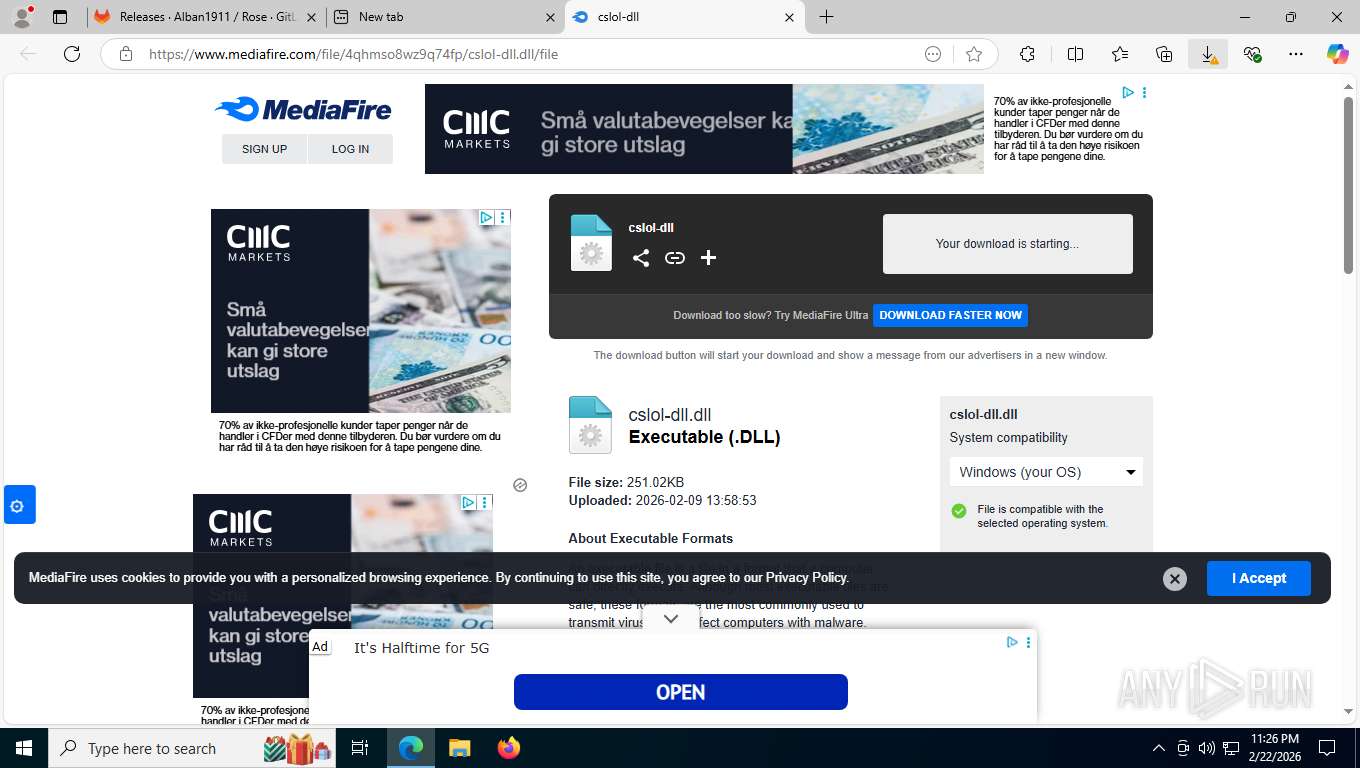The image size is (1360, 768).
Task: Click the share icon for cslol-dll
Action: 641,258
